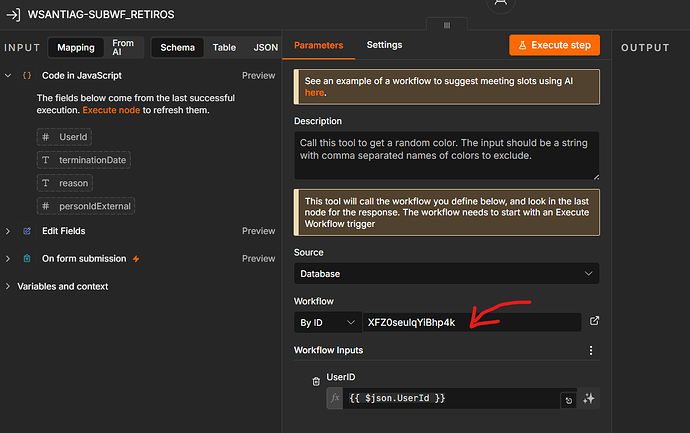This screenshot has height=433, width=690.
Task: Click the Execute step button
Action: (554, 45)
